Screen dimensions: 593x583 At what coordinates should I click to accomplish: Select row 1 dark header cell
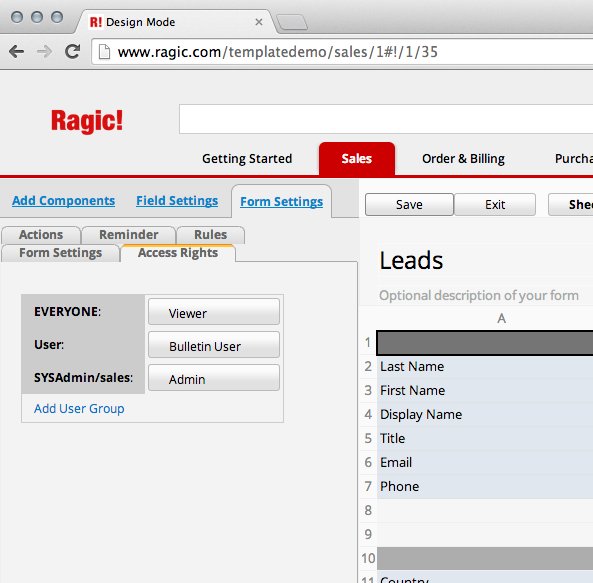[485, 343]
